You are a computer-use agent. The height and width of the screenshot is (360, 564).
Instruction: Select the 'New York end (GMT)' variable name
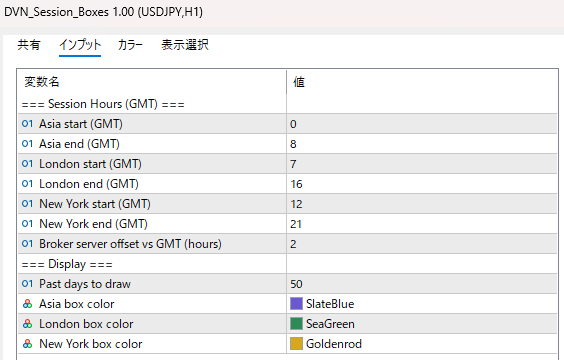(x=94, y=224)
